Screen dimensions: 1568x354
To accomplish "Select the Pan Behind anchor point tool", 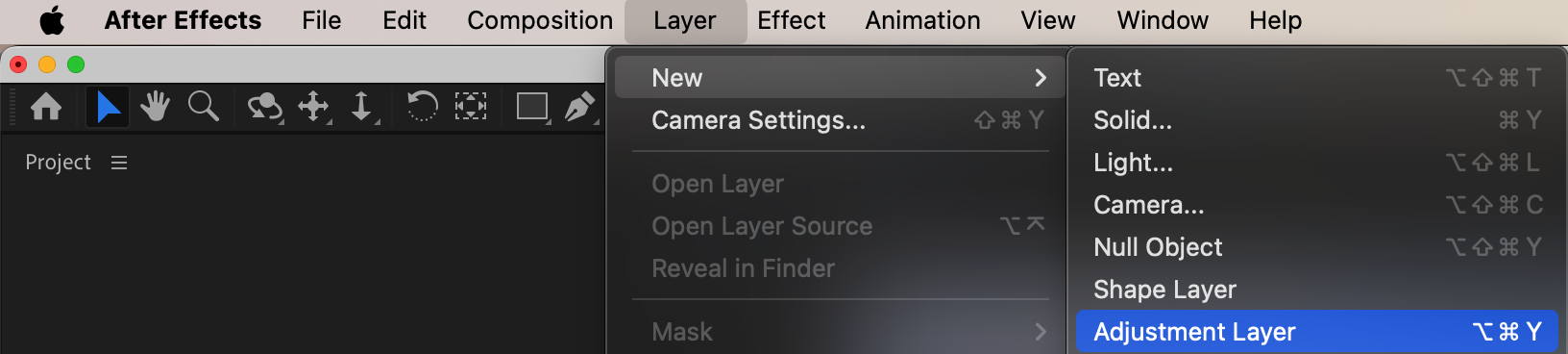I will (471, 106).
